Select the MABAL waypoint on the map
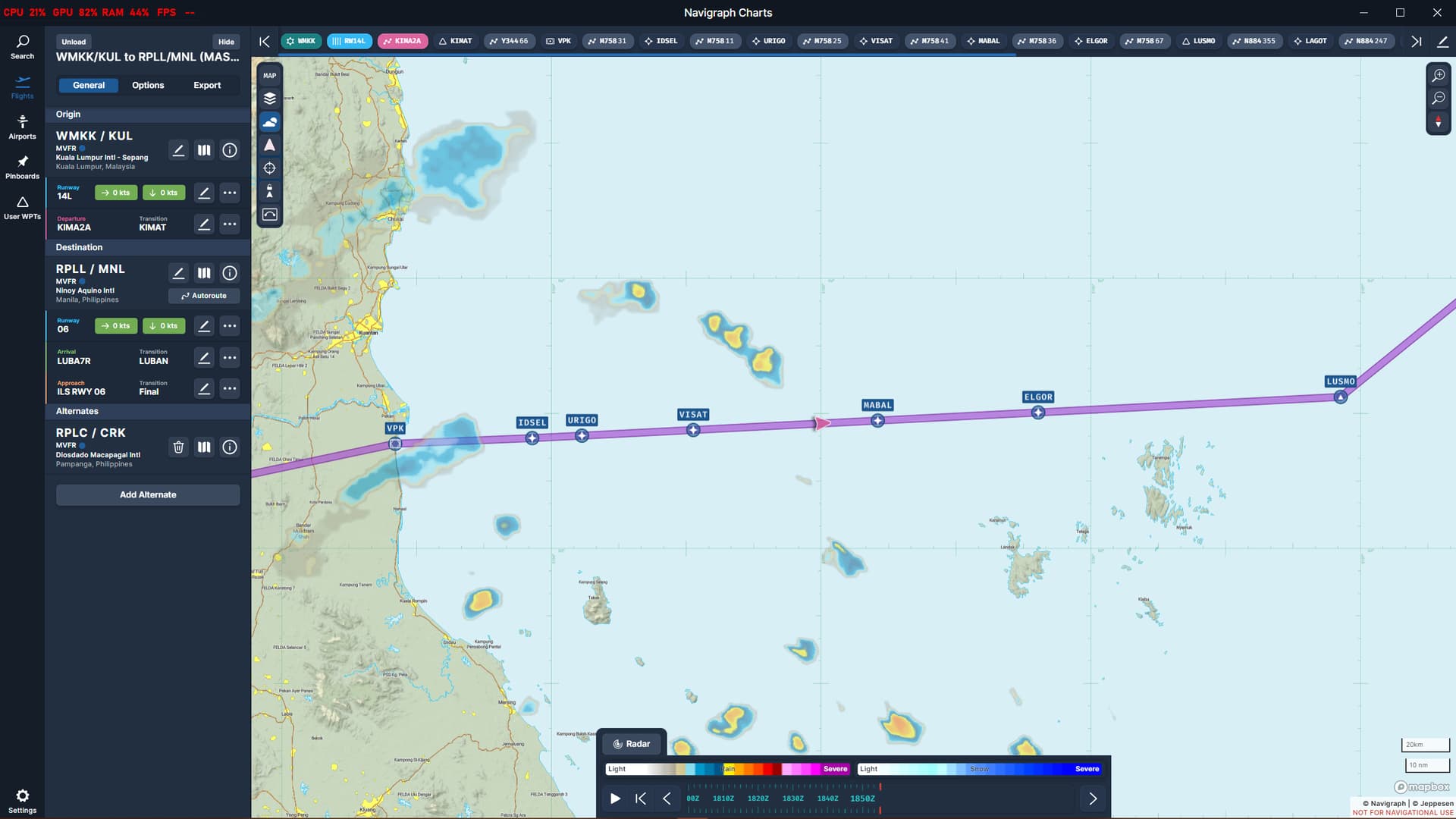This screenshot has height=819, width=1456. click(877, 420)
